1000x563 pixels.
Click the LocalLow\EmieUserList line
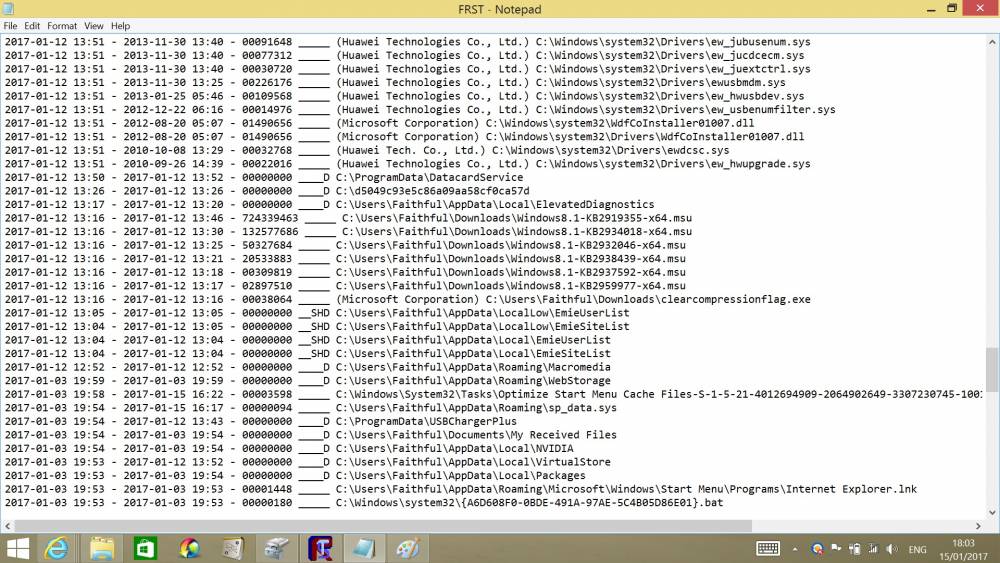point(317,312)
